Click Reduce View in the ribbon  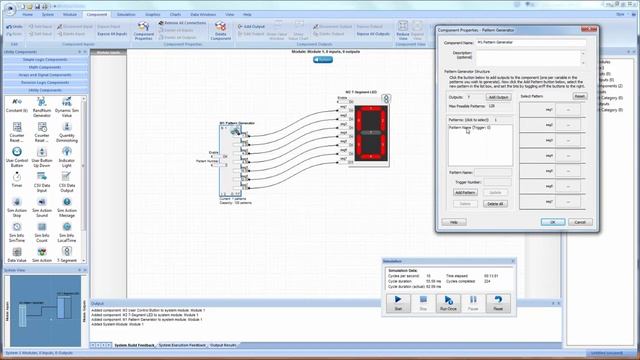click(403, 31)
